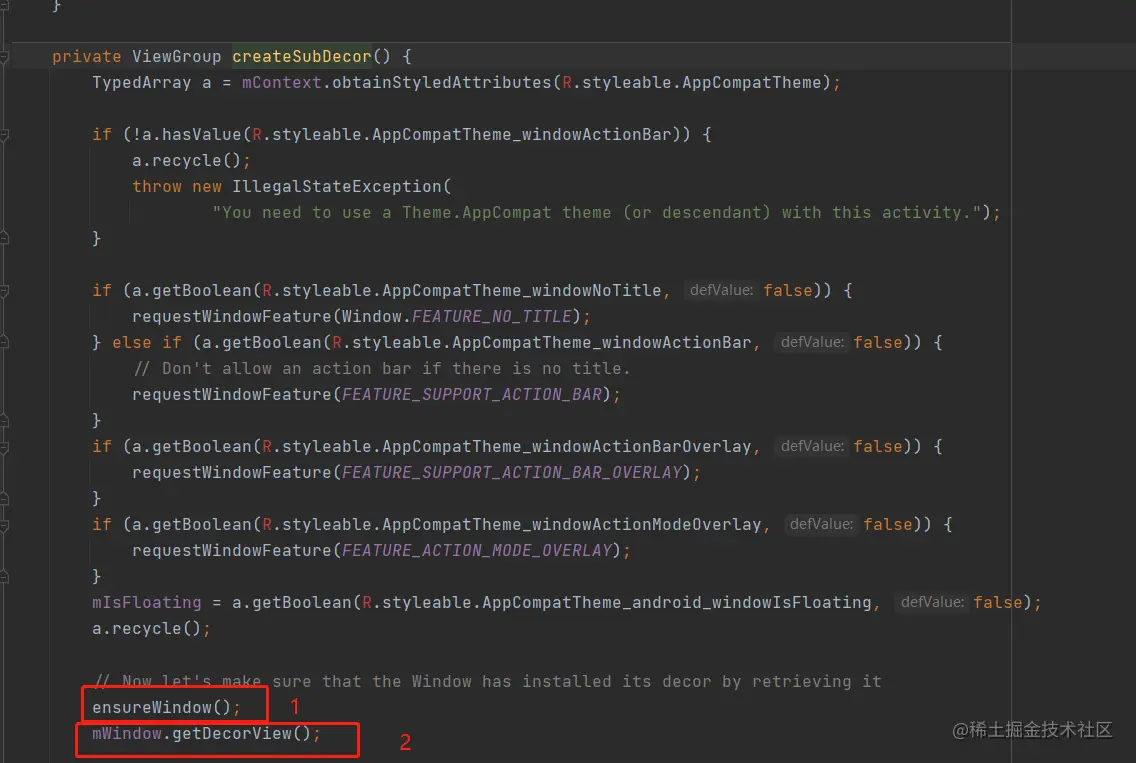Click the IllegalStateException class name
The width and height of the screenshot is (1136, 763).
point(336,187)
